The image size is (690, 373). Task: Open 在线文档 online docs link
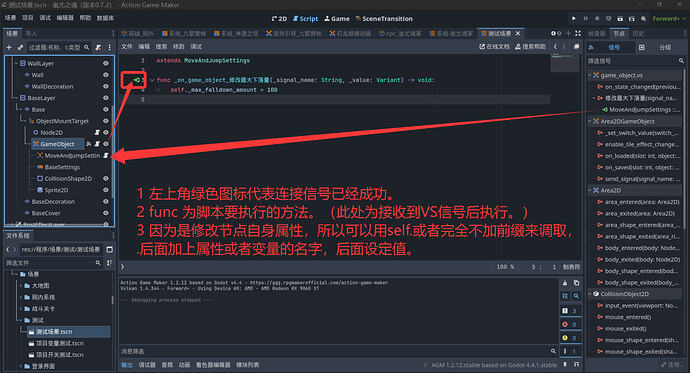tap(494, 47)
